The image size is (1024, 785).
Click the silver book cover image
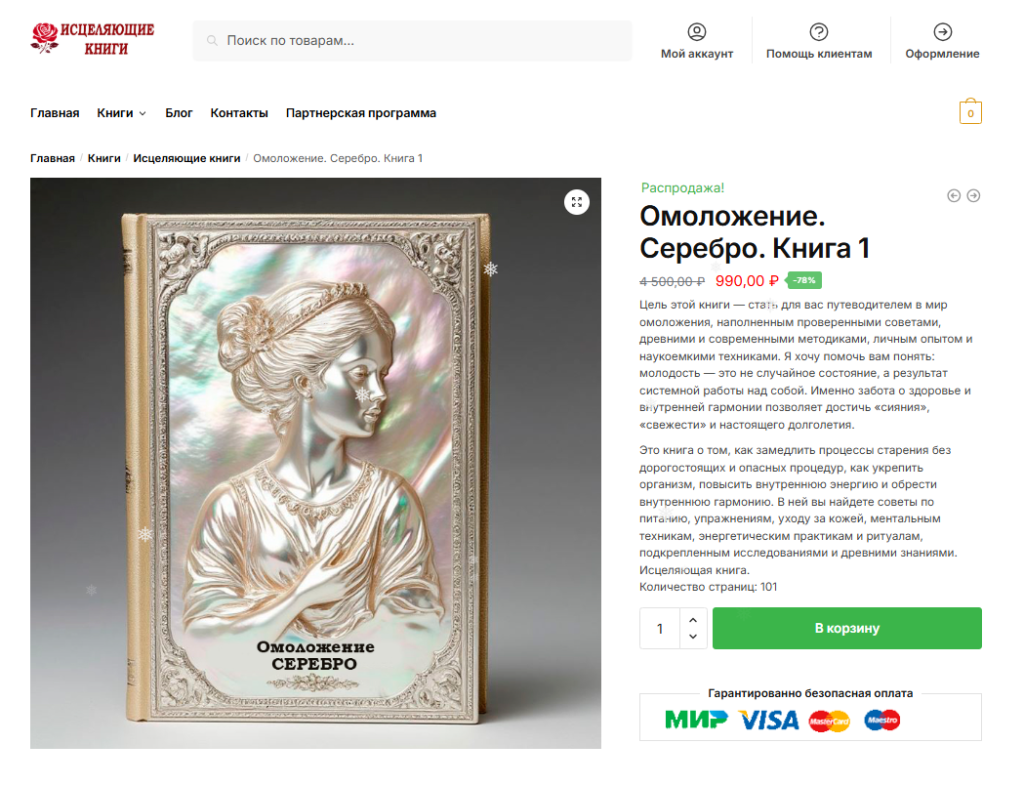pyautogui.click(x=315, y=463)
